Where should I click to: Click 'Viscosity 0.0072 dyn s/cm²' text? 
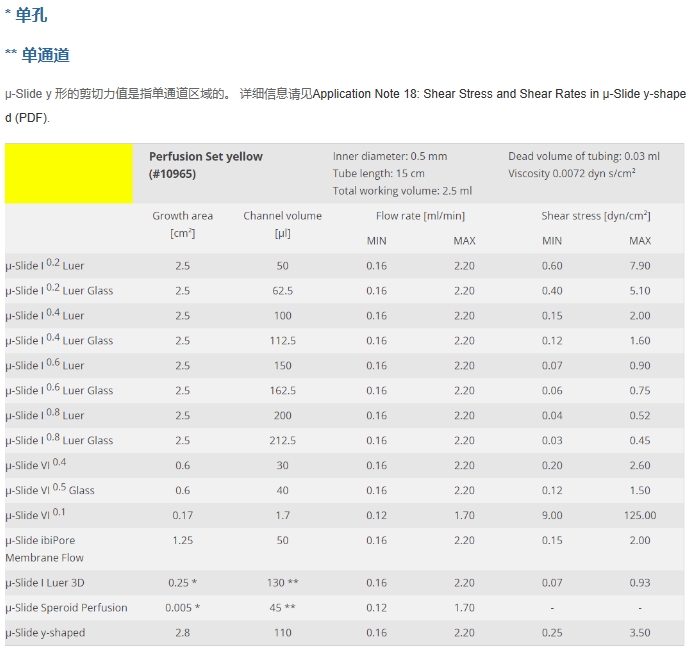coord(572,173)
